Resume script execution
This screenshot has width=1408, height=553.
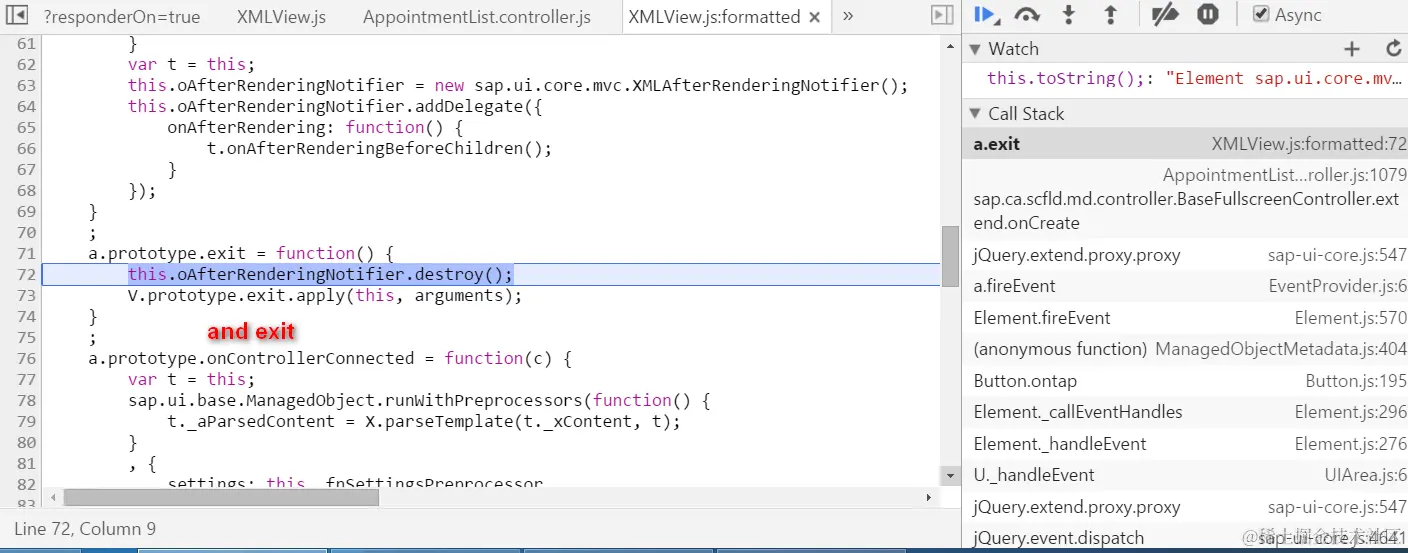(985, 15)
